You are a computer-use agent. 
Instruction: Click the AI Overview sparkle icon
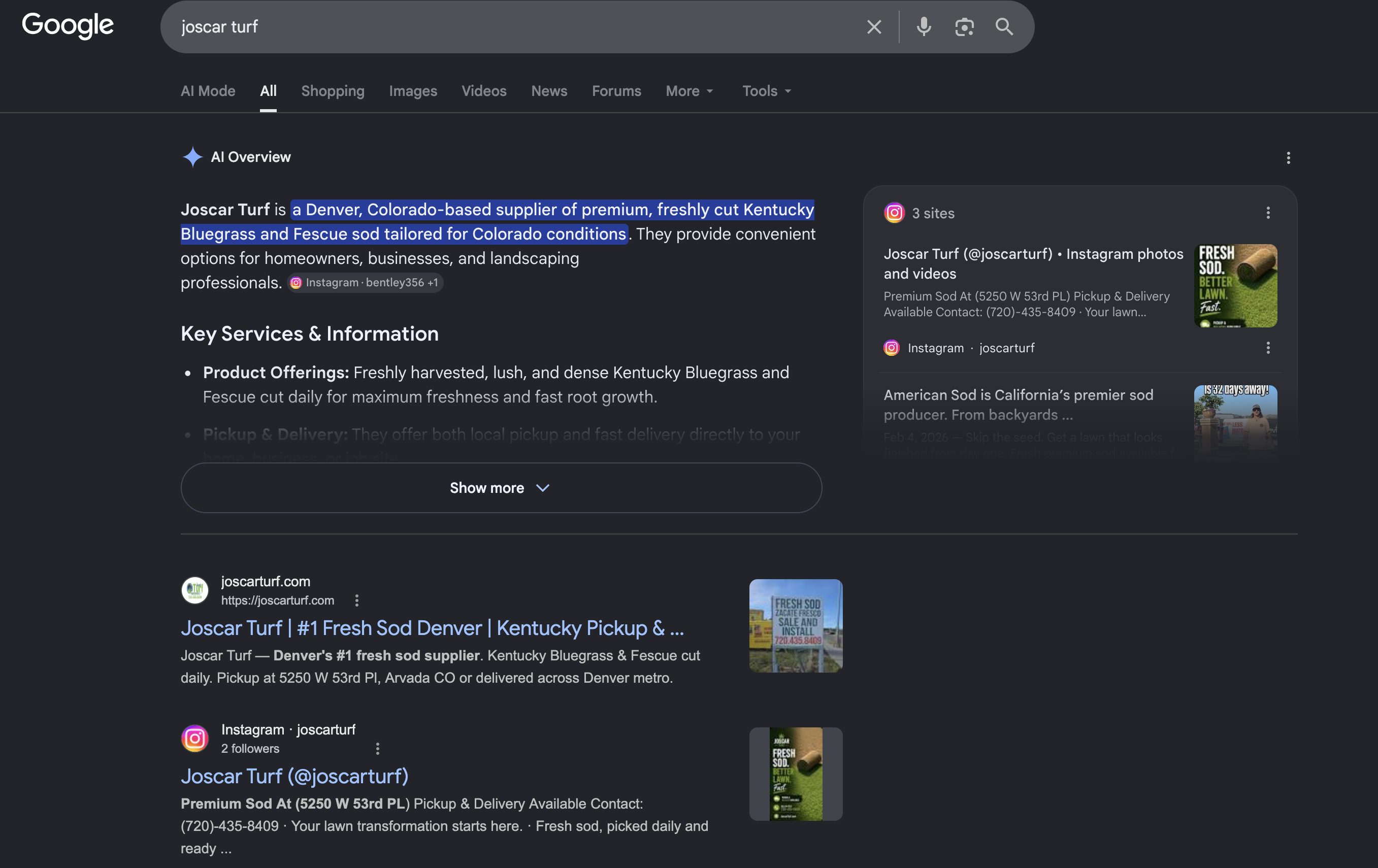(192, 157)
